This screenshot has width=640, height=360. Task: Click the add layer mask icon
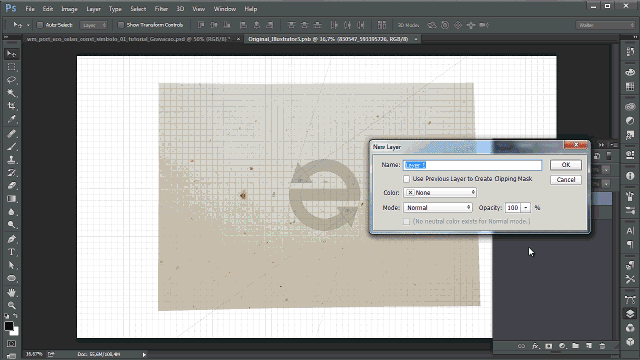549,346
